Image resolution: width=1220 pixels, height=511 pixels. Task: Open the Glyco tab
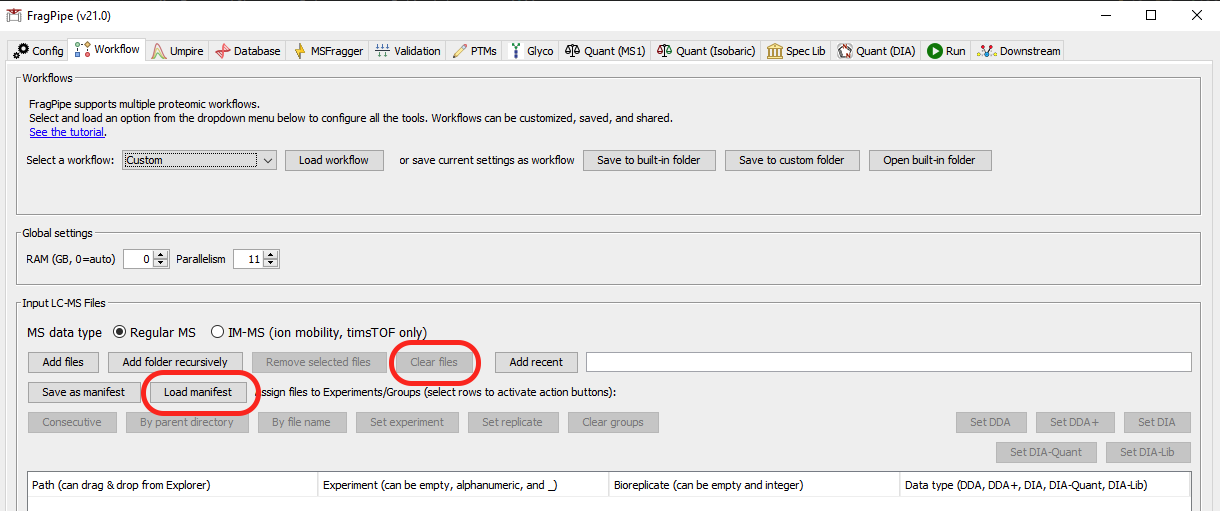pos(531,51)
